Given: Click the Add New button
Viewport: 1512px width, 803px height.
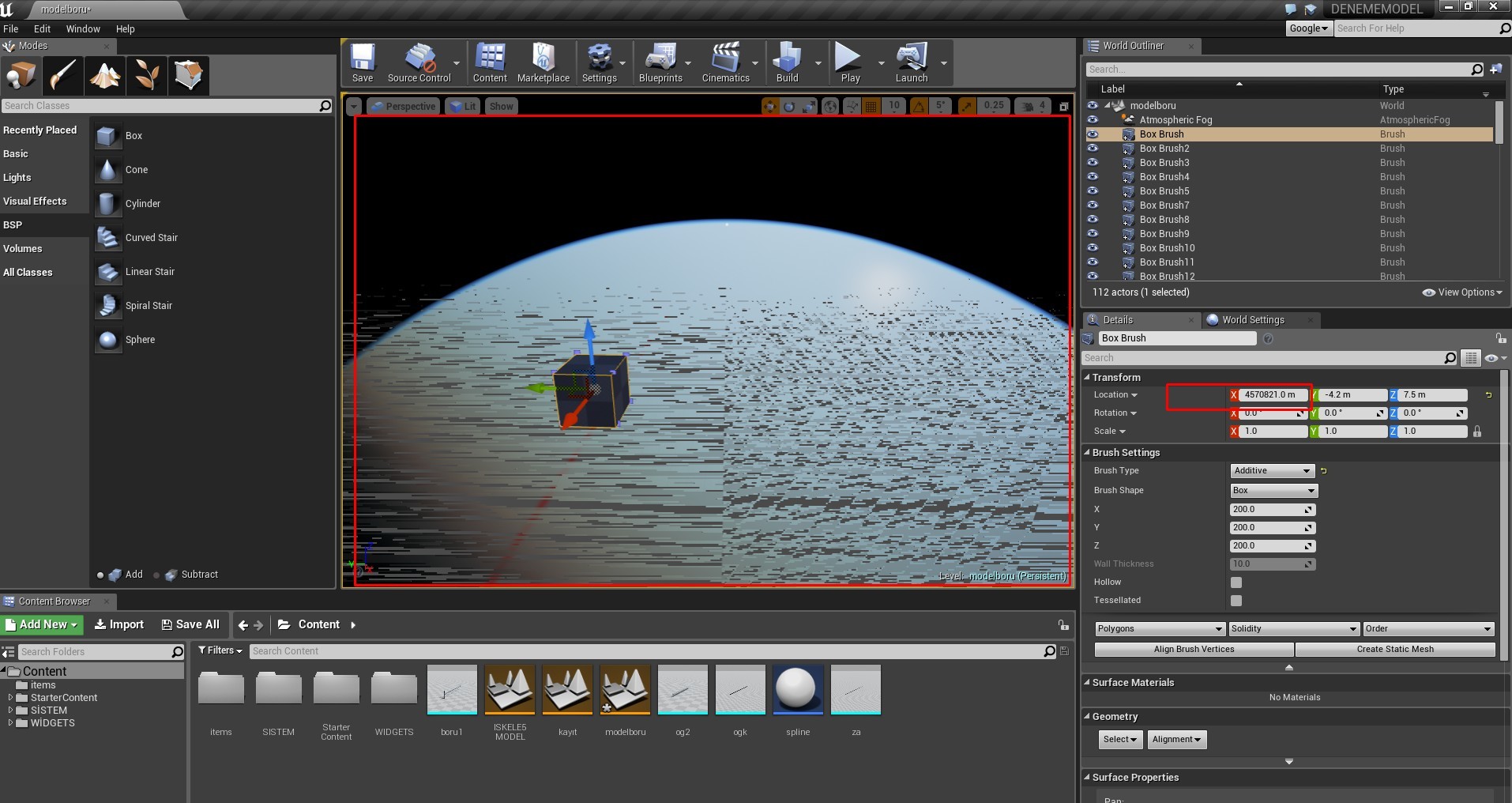Looking at the screenshot, I should 42,625.
